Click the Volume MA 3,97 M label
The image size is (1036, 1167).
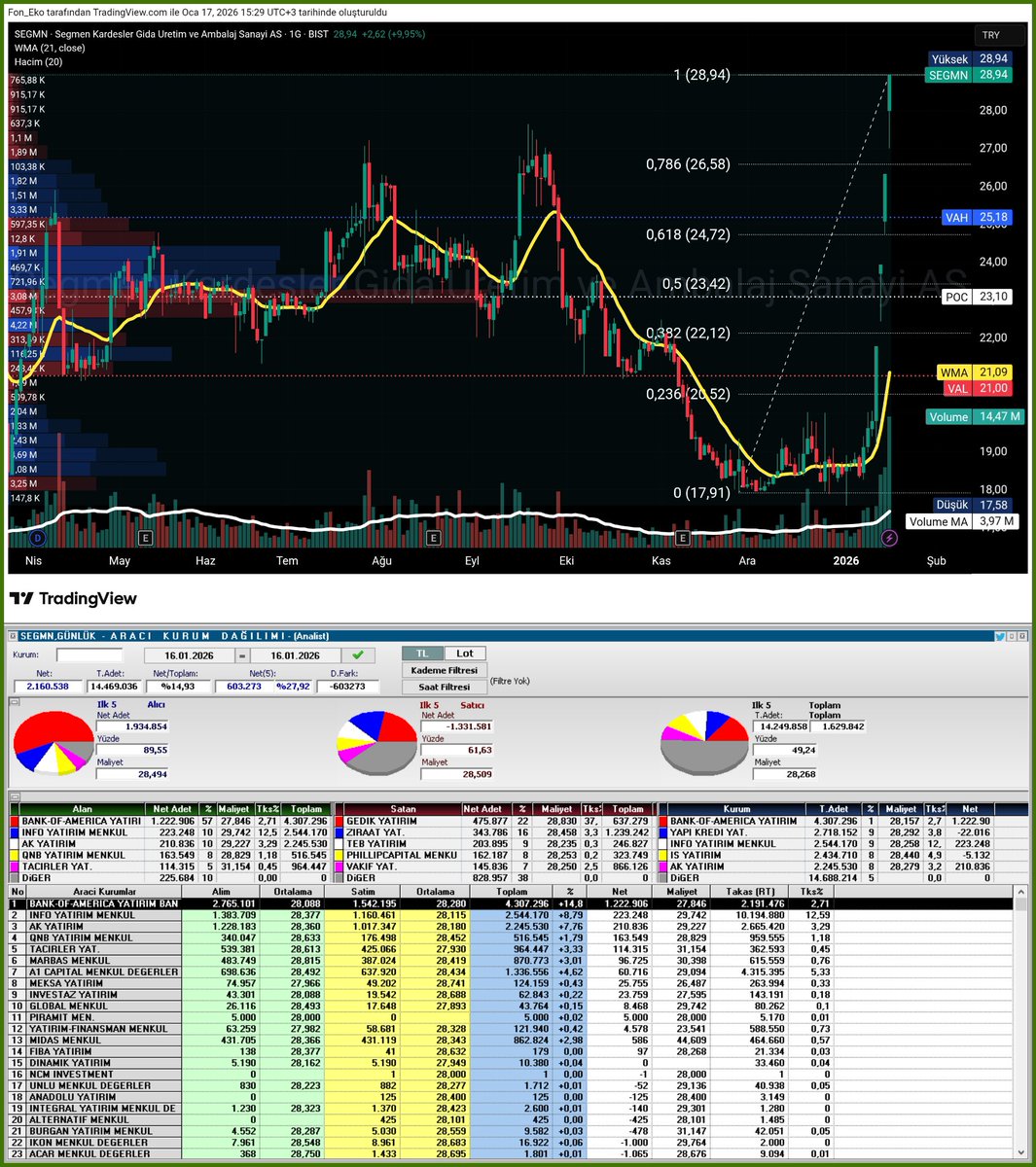[x=963, y=521]
